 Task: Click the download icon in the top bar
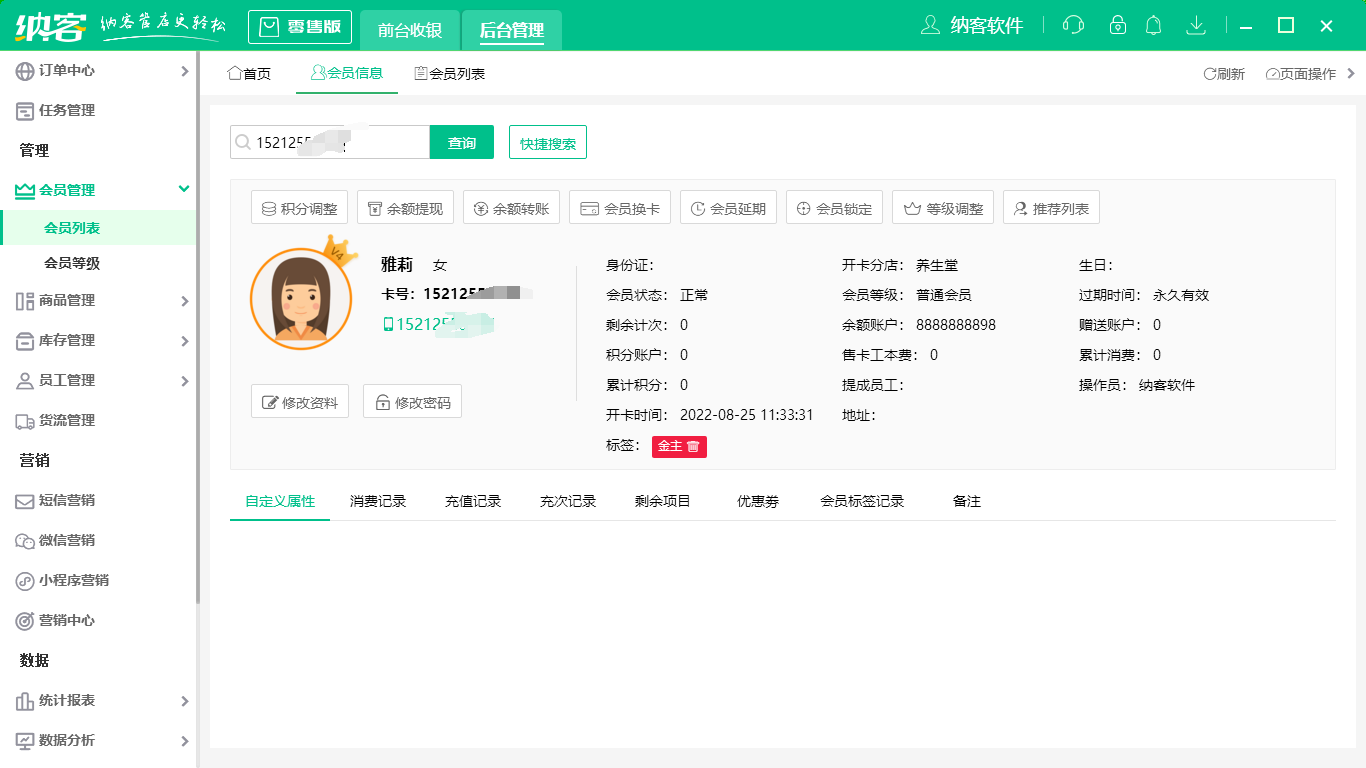1196,25
